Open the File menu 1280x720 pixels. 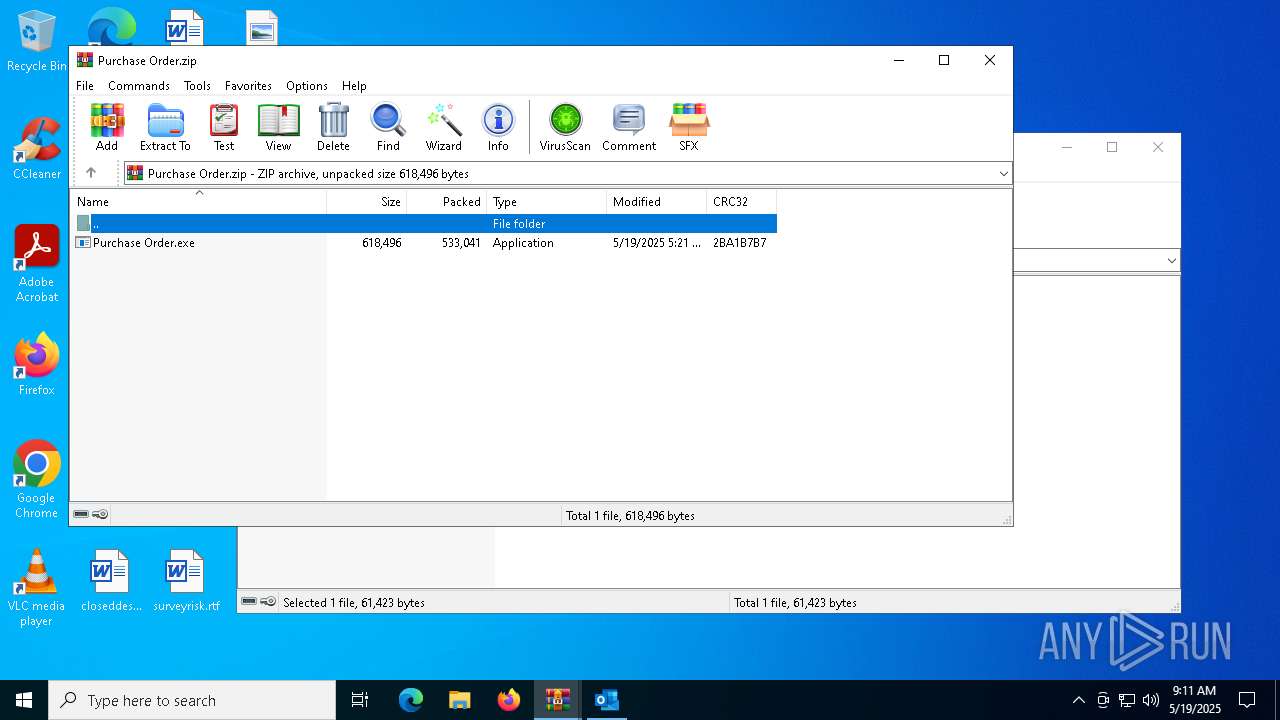click(x=85, y=86)
